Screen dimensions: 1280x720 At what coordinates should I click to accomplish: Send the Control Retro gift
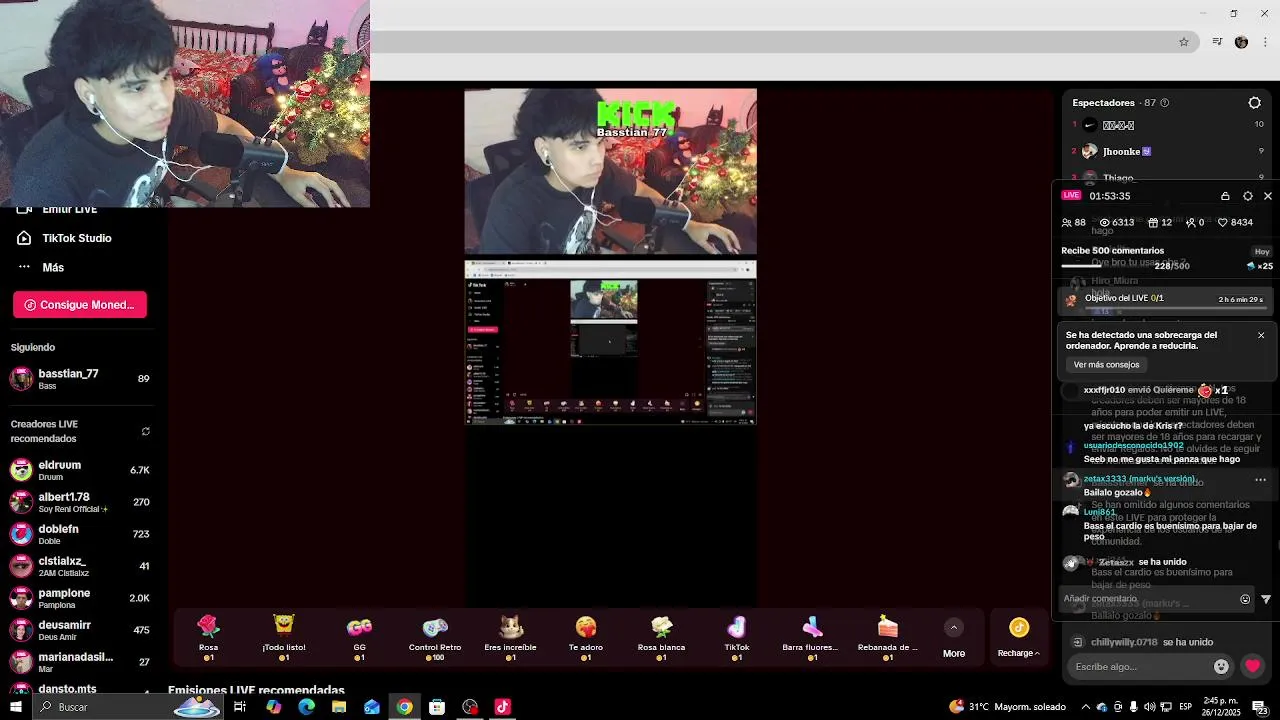coord(435,637)
